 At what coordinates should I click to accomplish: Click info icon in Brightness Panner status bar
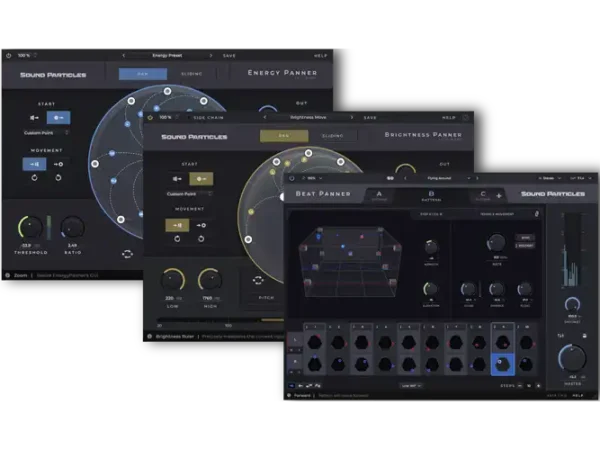(x=150, y=337)
